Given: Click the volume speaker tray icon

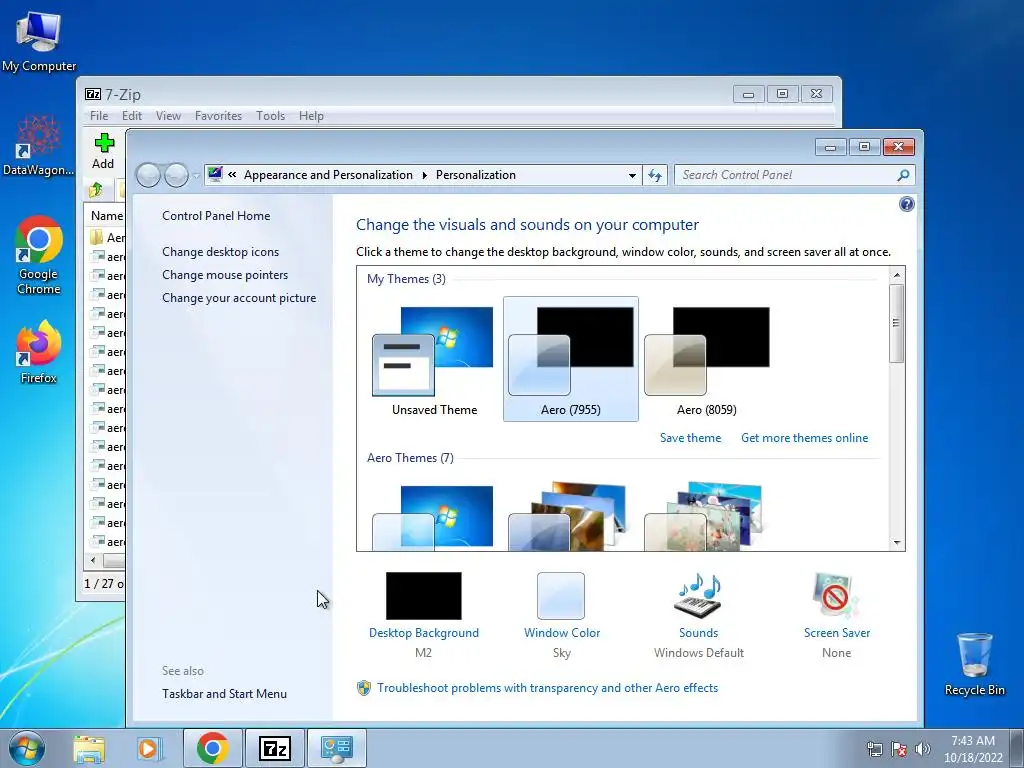Looking at the screenshot, I should pyautogui.click(x=922, y=748).
